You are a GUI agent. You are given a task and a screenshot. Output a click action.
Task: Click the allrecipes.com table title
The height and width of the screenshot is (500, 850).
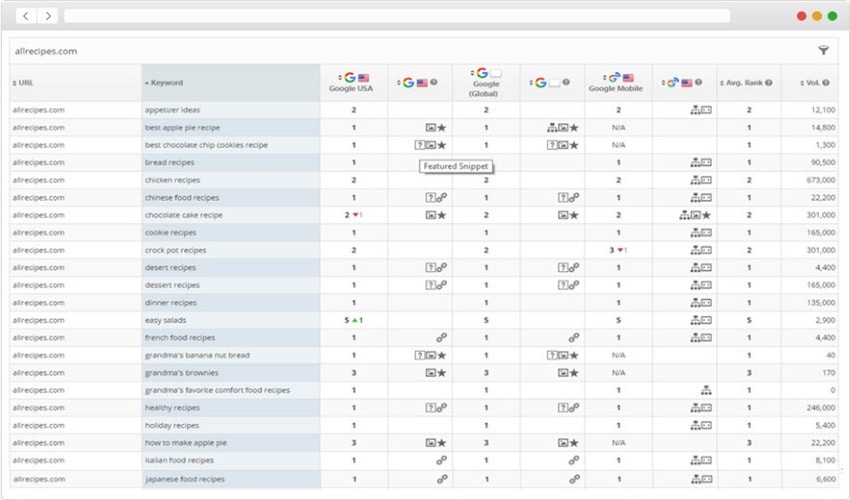tap(46, 51)
